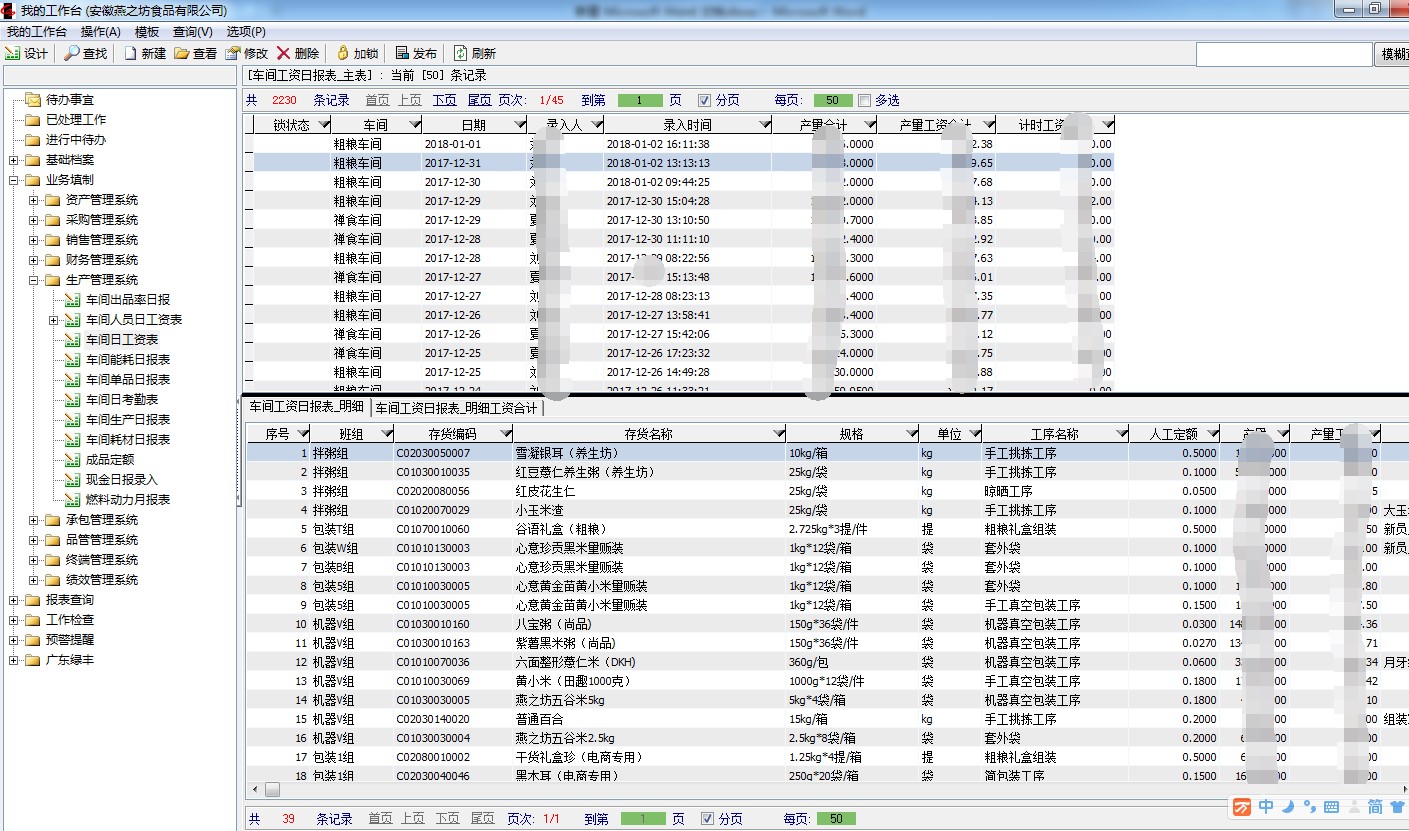Screen dimensions: 1409x831
Task: Toggle the 多选 multi-select checkbox
Action: pos(865,100)
